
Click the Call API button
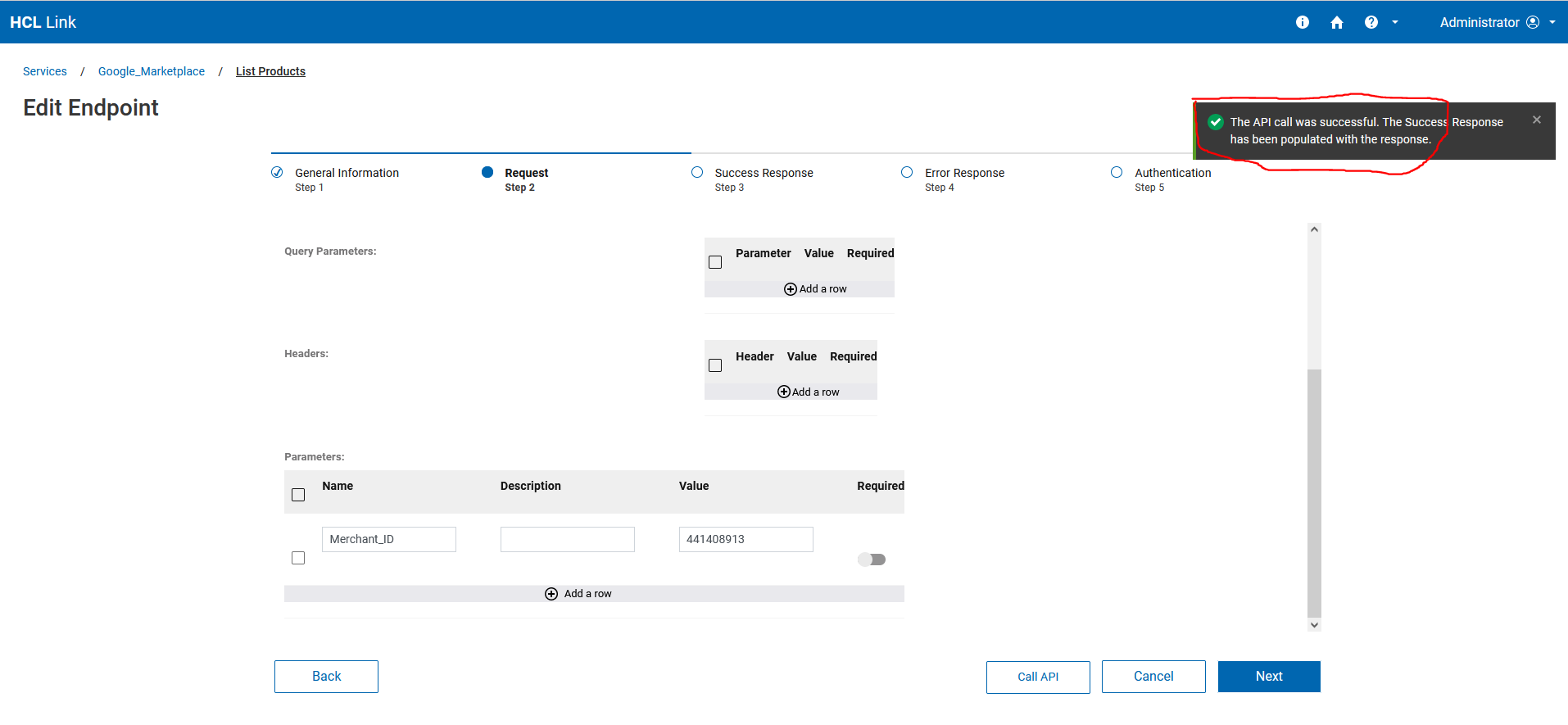(x=1038, y=677)
